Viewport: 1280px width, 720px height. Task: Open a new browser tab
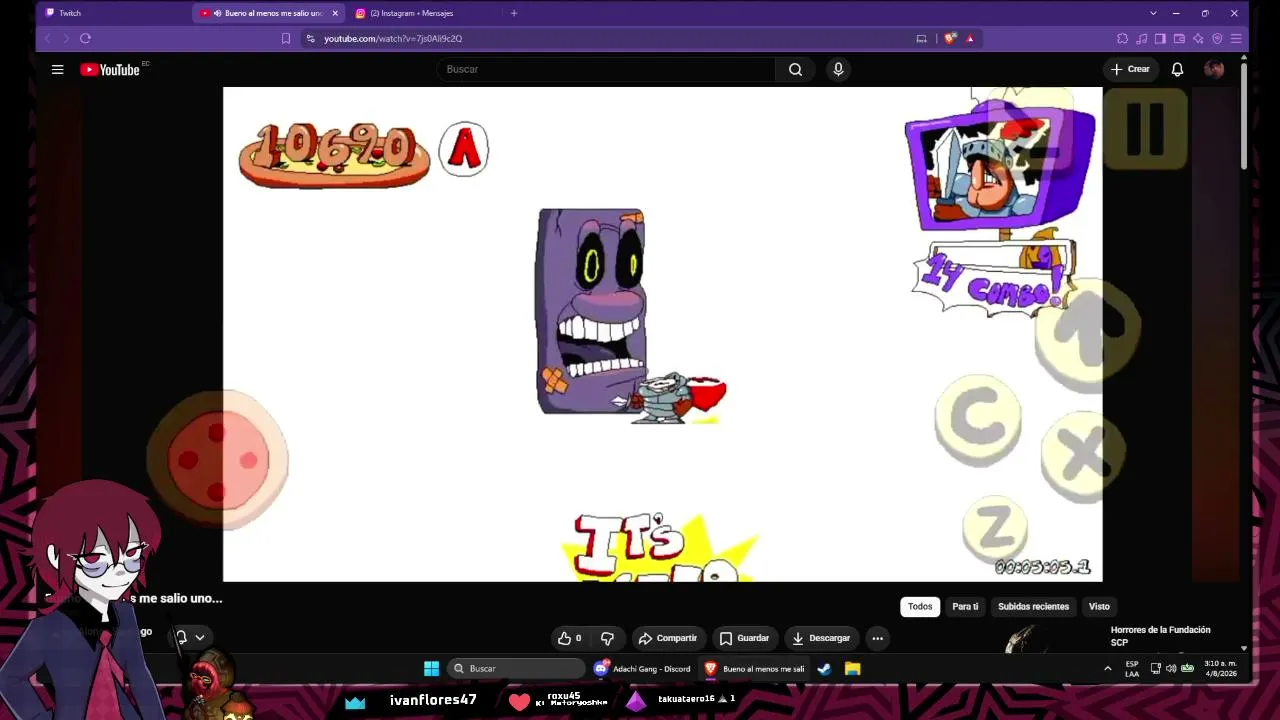pos(514,13)
